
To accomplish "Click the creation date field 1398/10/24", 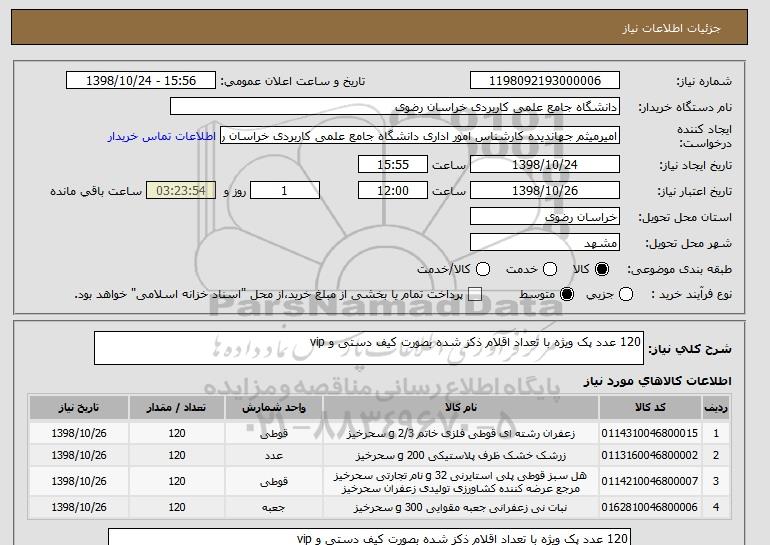I will 545,164.
